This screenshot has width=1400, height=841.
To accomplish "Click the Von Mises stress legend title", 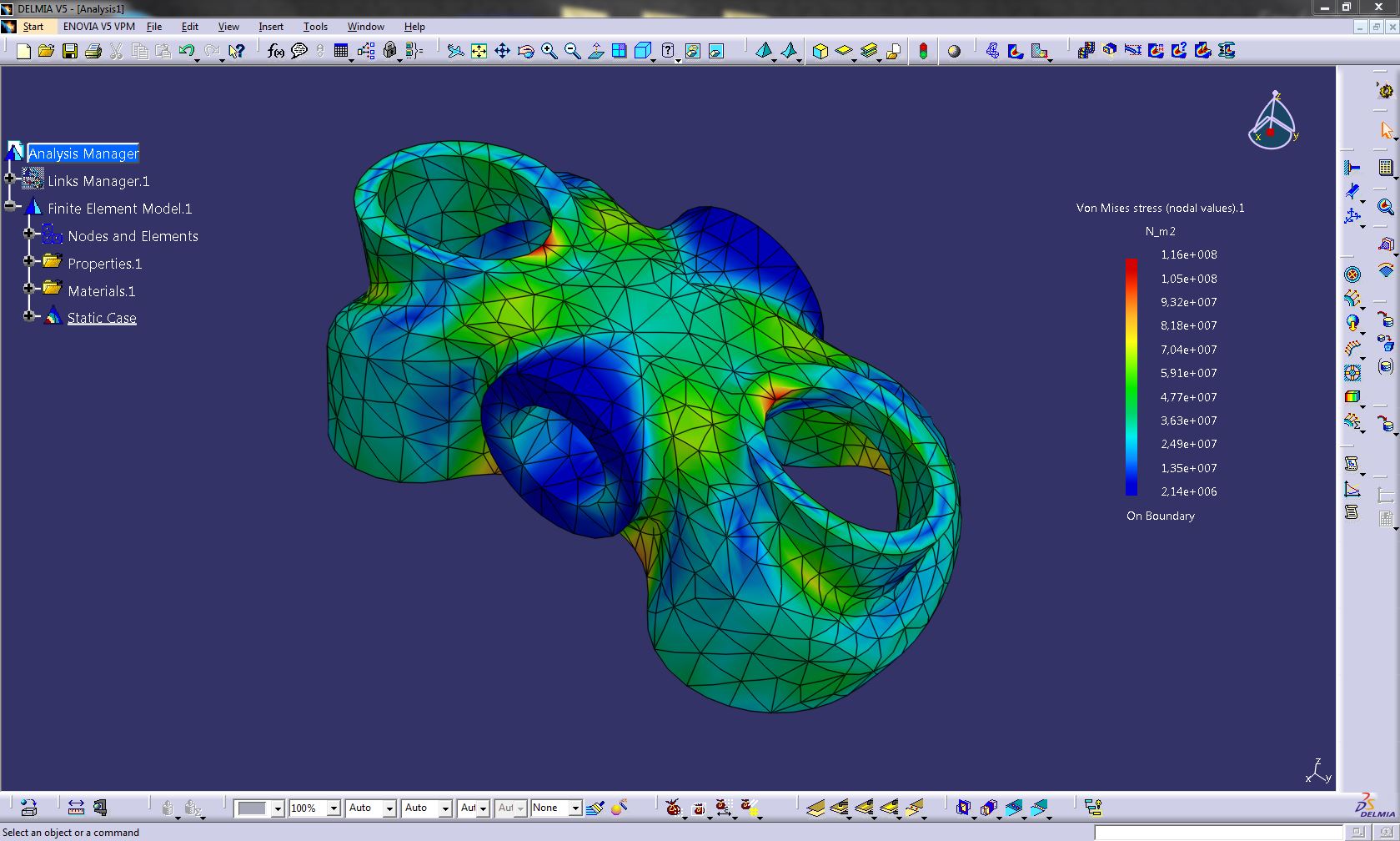I will (x=1160, y=208).
